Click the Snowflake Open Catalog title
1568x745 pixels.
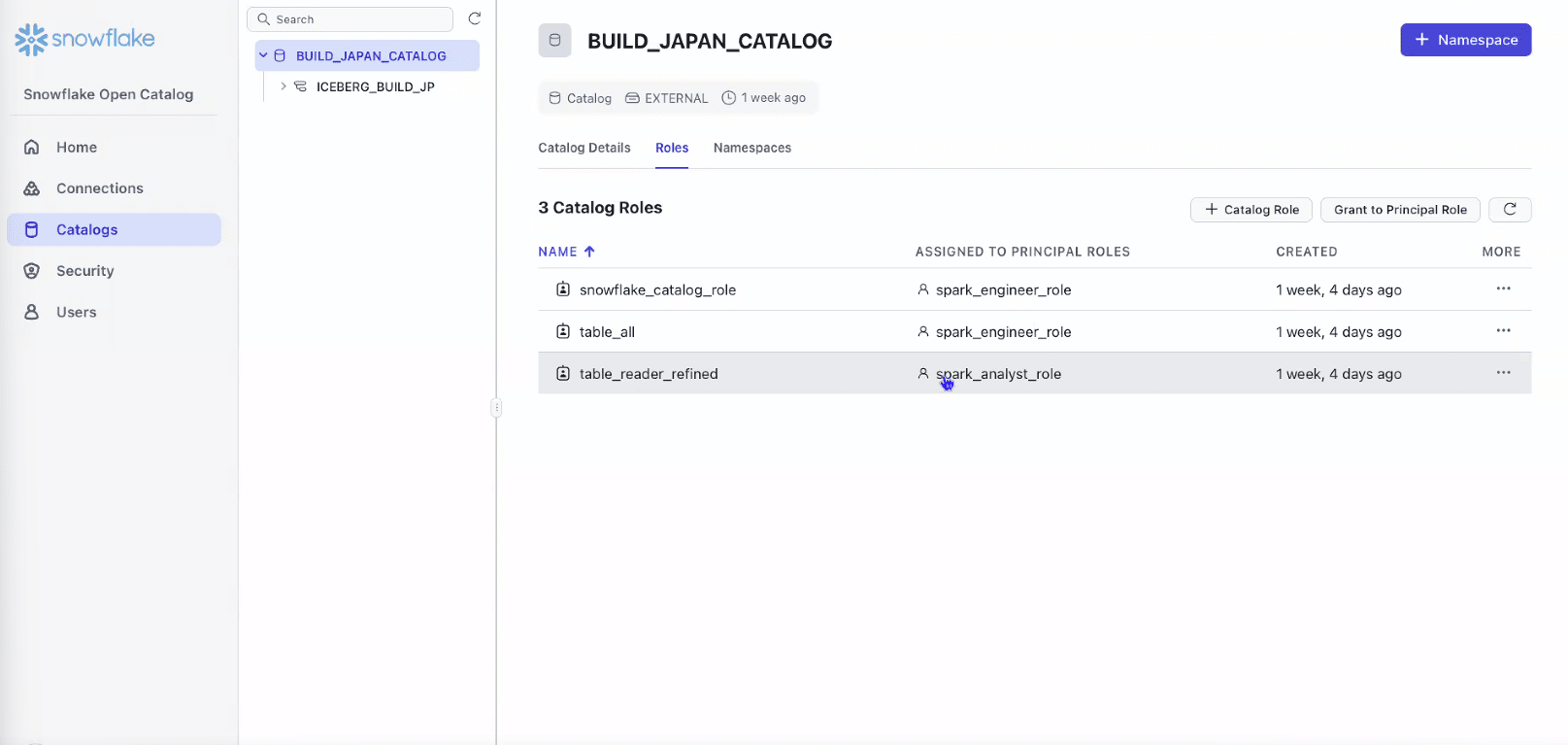click(x=109, y=94)
